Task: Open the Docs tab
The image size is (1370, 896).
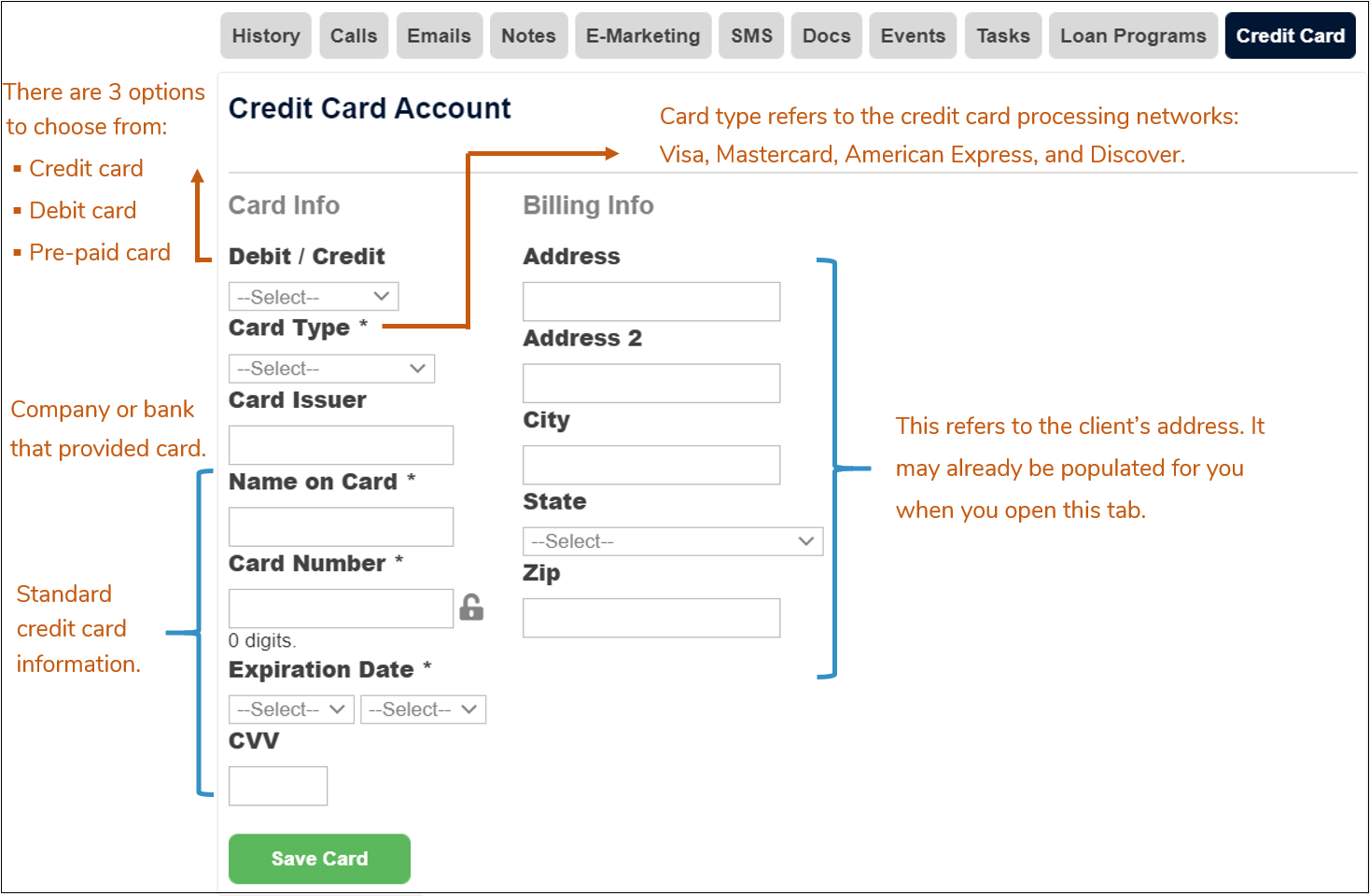Action: click(825, 35)
